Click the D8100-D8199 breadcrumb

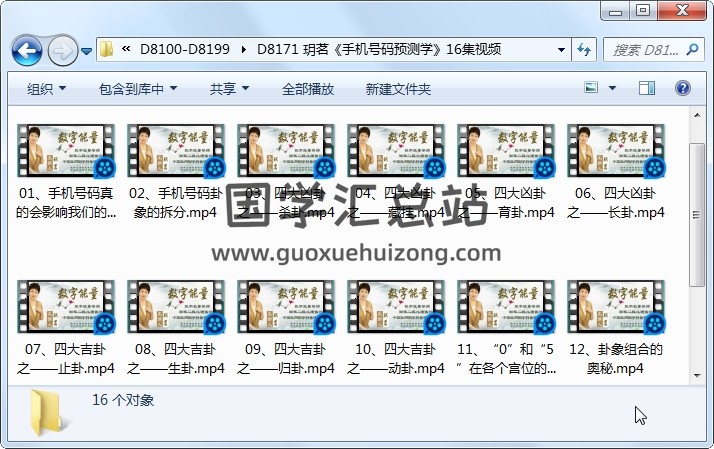(185, 49)
